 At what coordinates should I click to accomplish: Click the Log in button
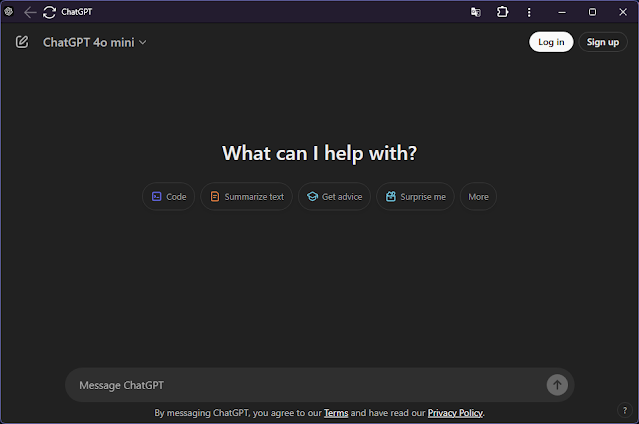551,42
